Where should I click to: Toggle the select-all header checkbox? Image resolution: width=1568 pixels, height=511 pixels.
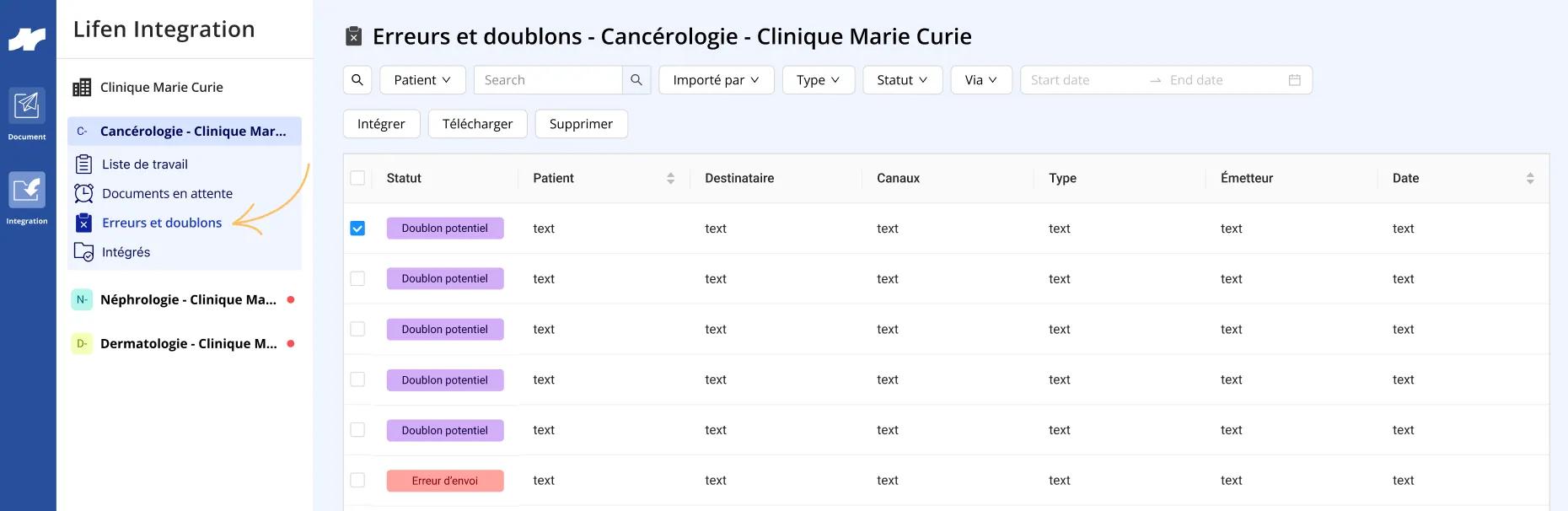point(357,178)
